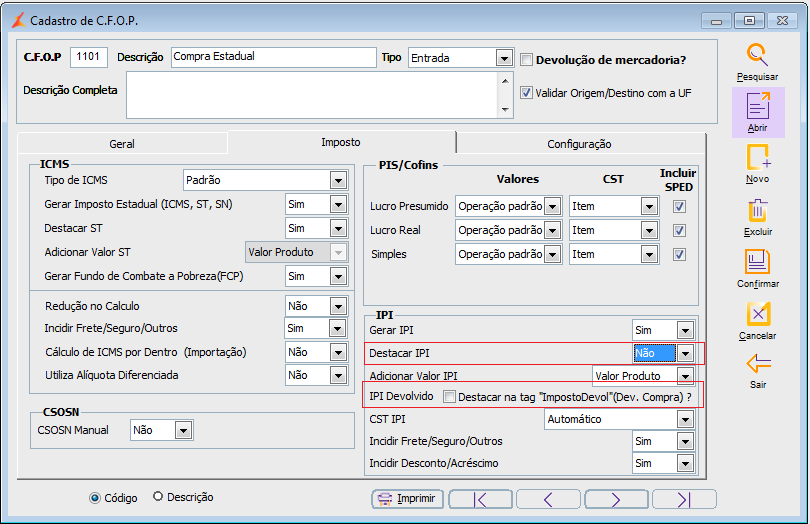Open the CST IPI dropdown

(686, 419)
